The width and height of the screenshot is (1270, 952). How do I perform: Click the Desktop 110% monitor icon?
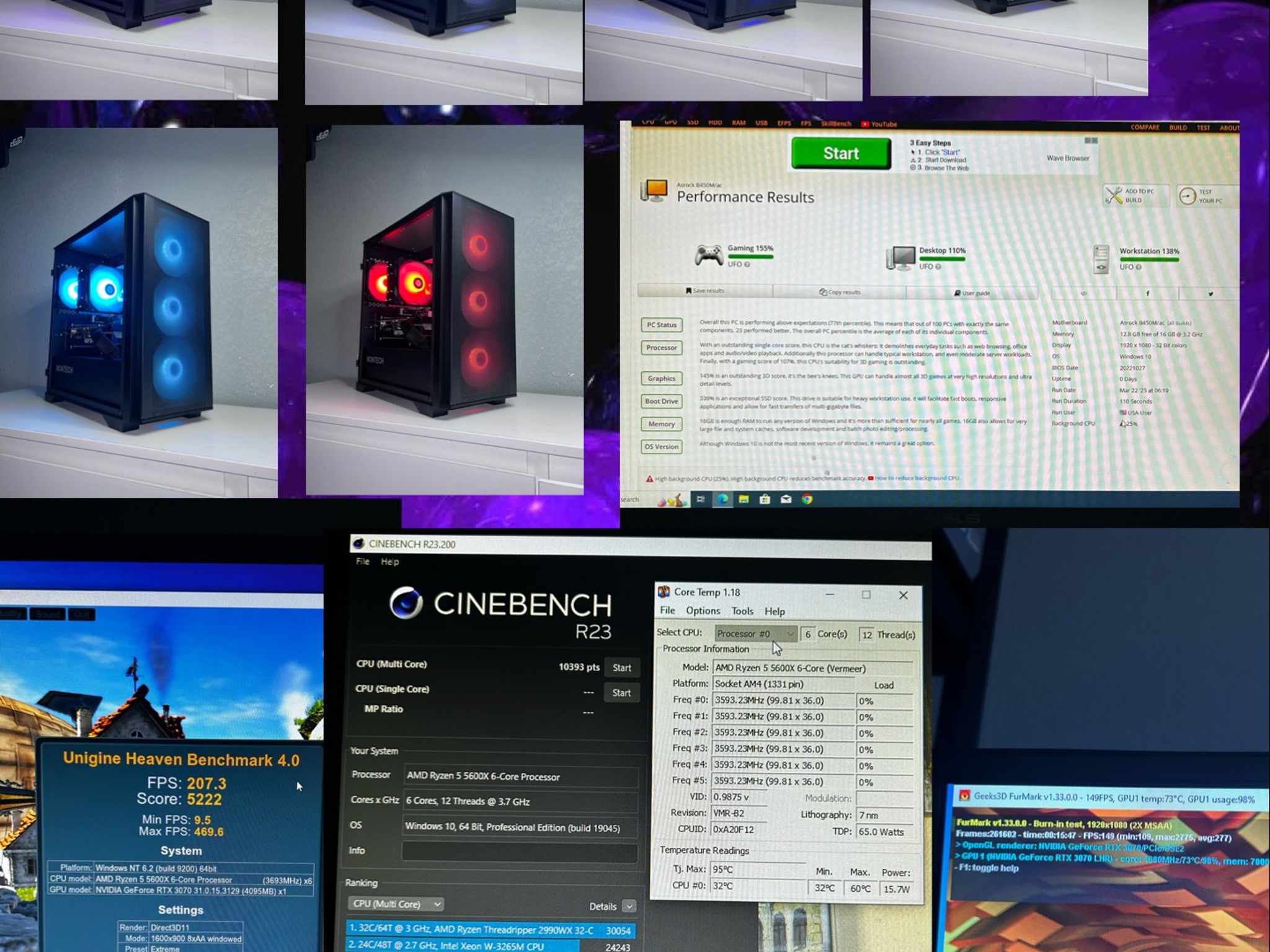pos(901,257)
